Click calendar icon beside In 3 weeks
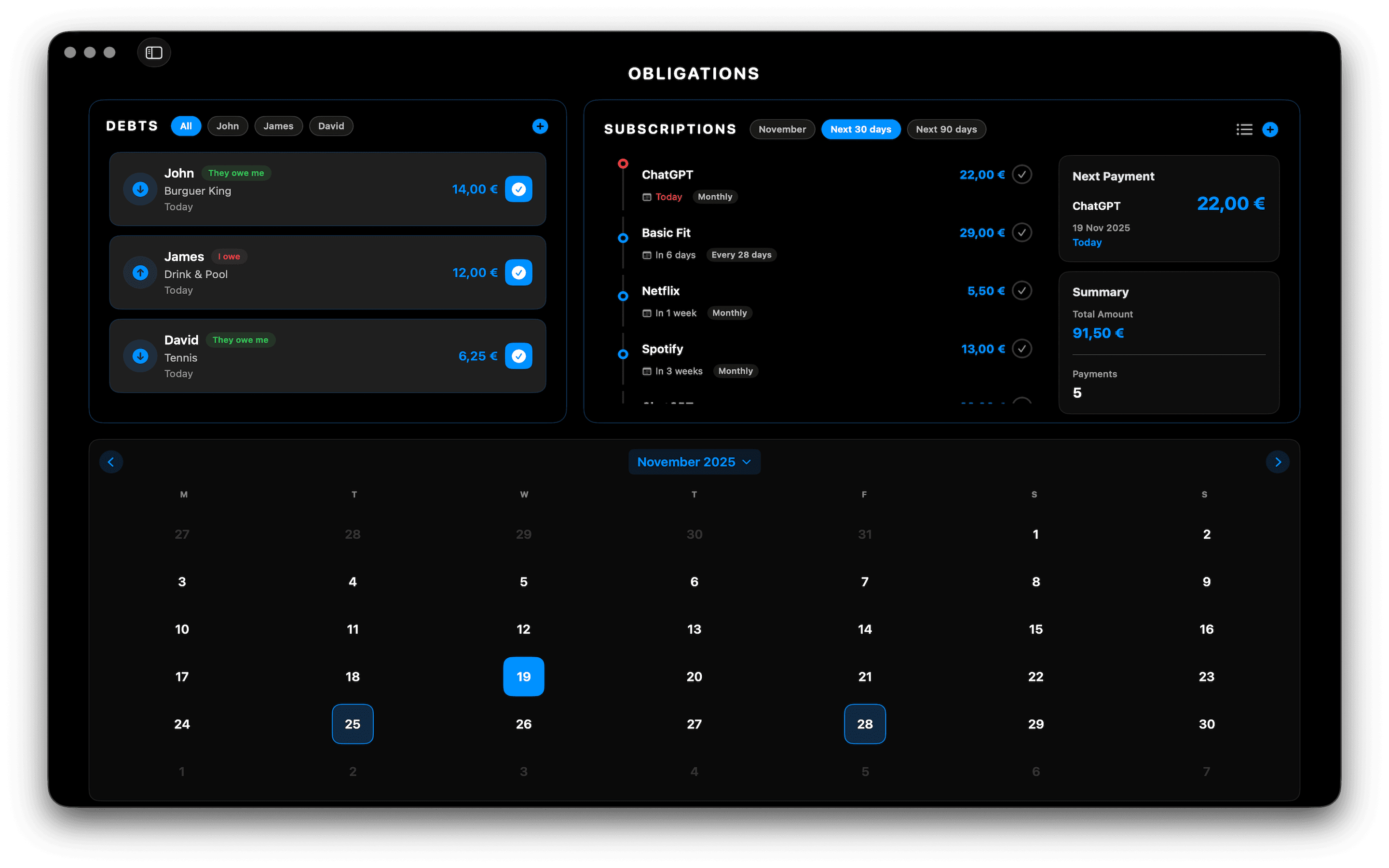 [647, 371]
